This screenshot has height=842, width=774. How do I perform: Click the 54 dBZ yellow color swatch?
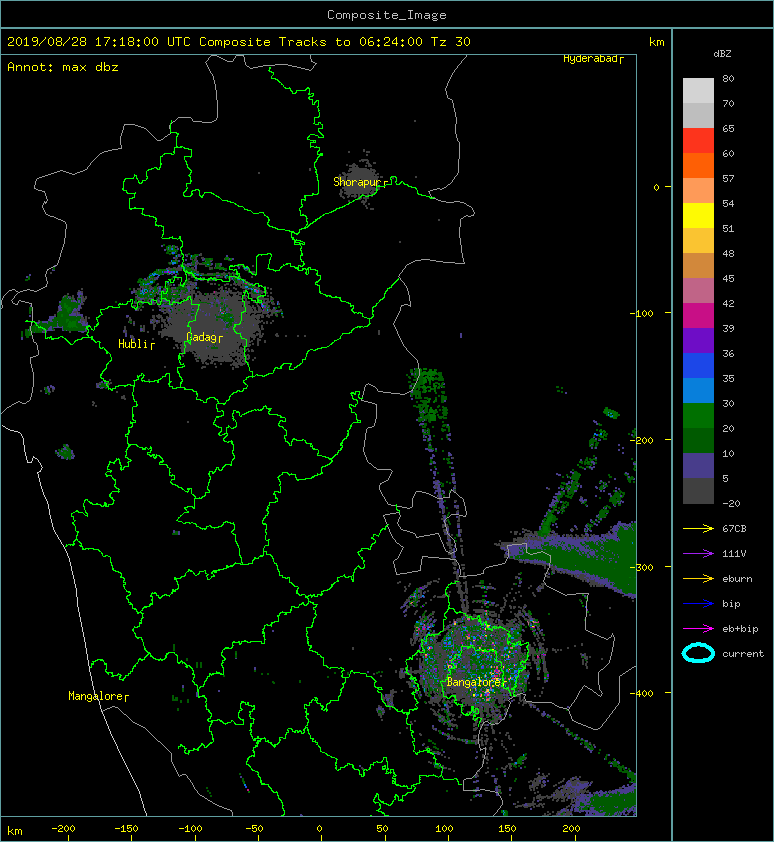coord(698,215)
